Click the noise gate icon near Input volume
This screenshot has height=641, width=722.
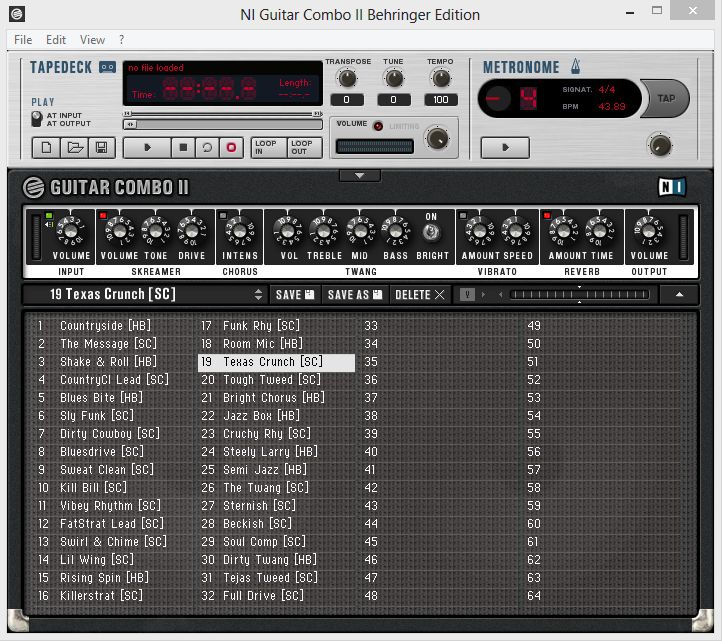[49, 224]
